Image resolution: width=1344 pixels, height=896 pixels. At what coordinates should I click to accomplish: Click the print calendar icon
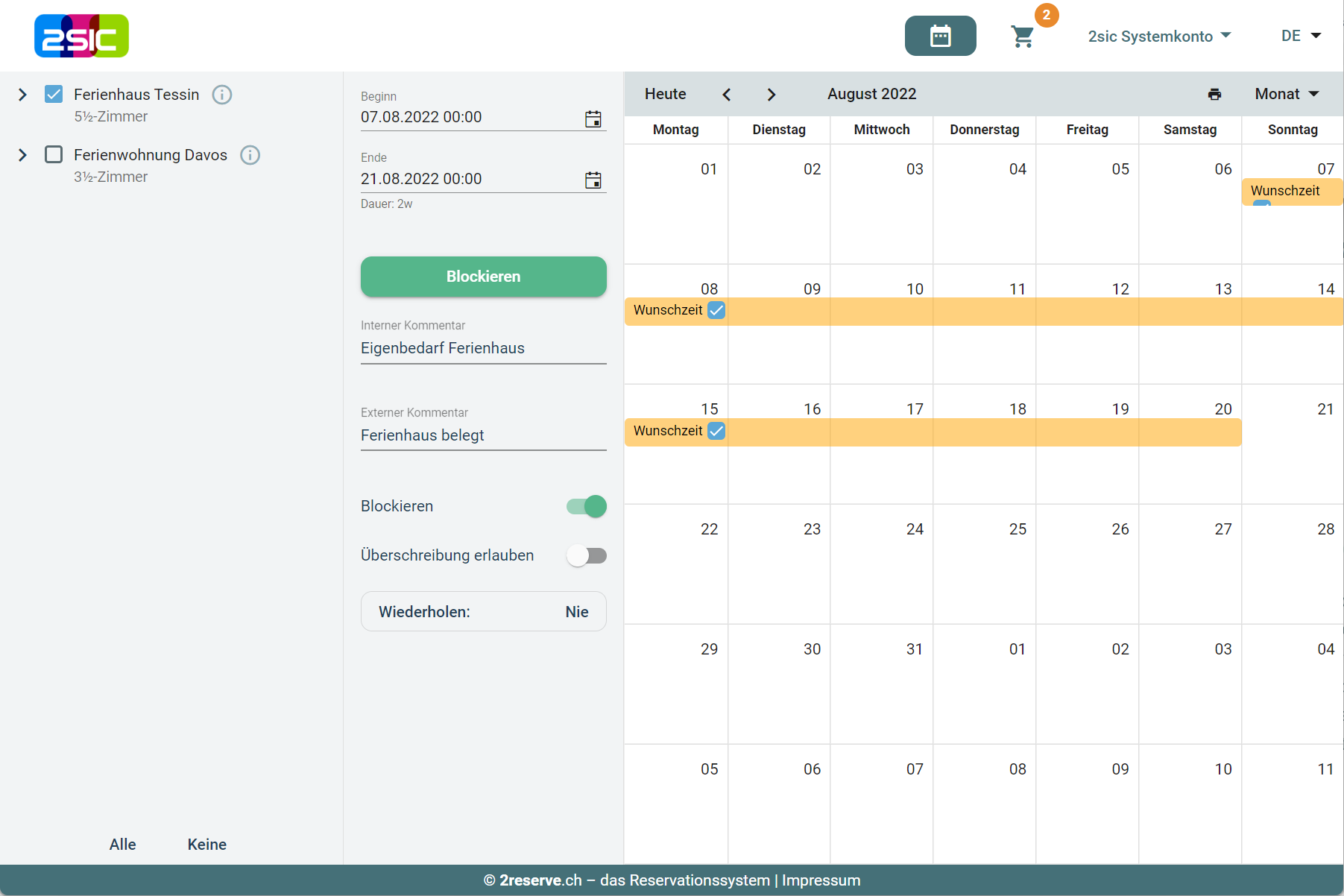[x=1214, y=94]
